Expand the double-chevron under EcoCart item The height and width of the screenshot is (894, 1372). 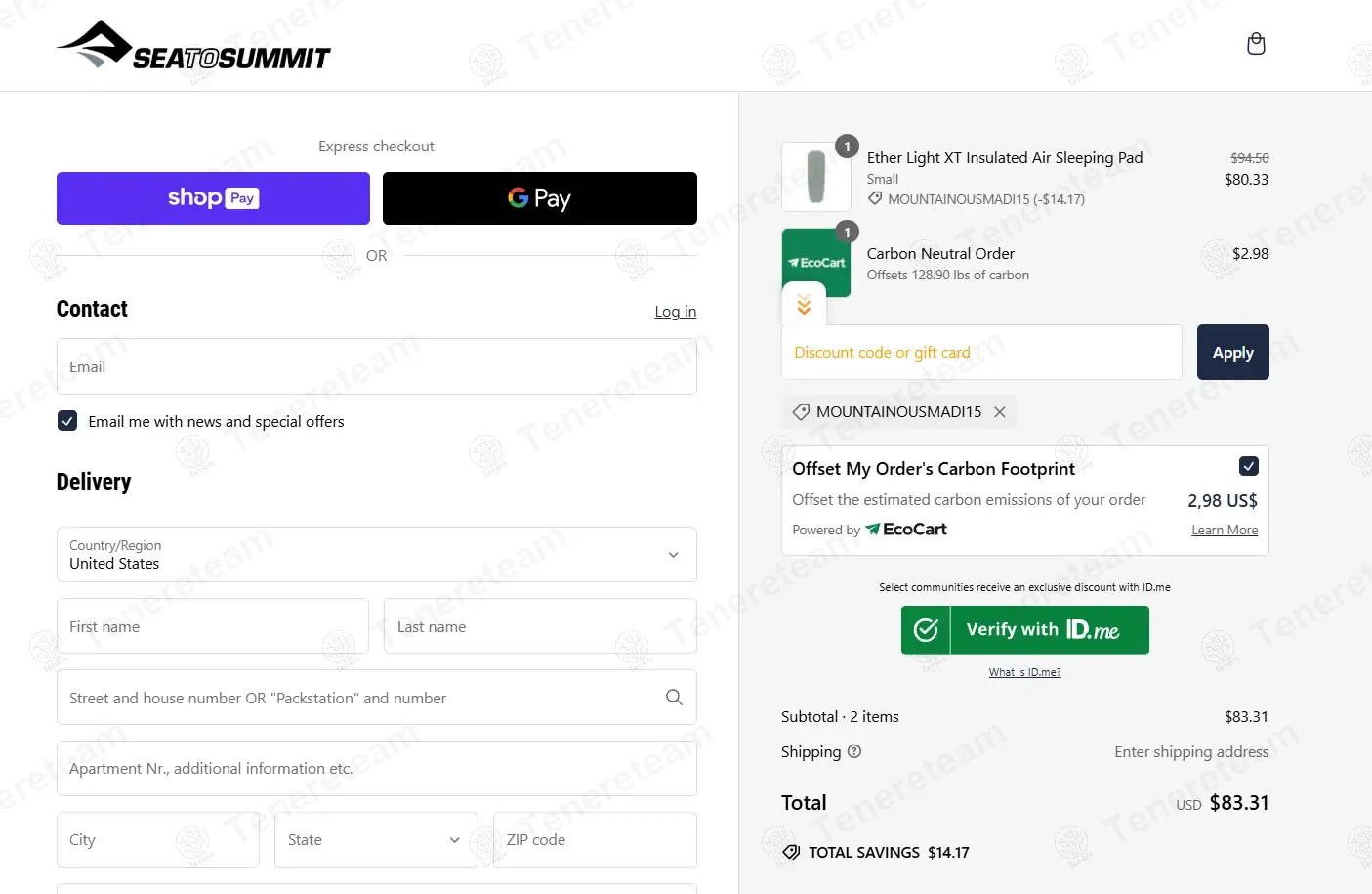[804, 305]
